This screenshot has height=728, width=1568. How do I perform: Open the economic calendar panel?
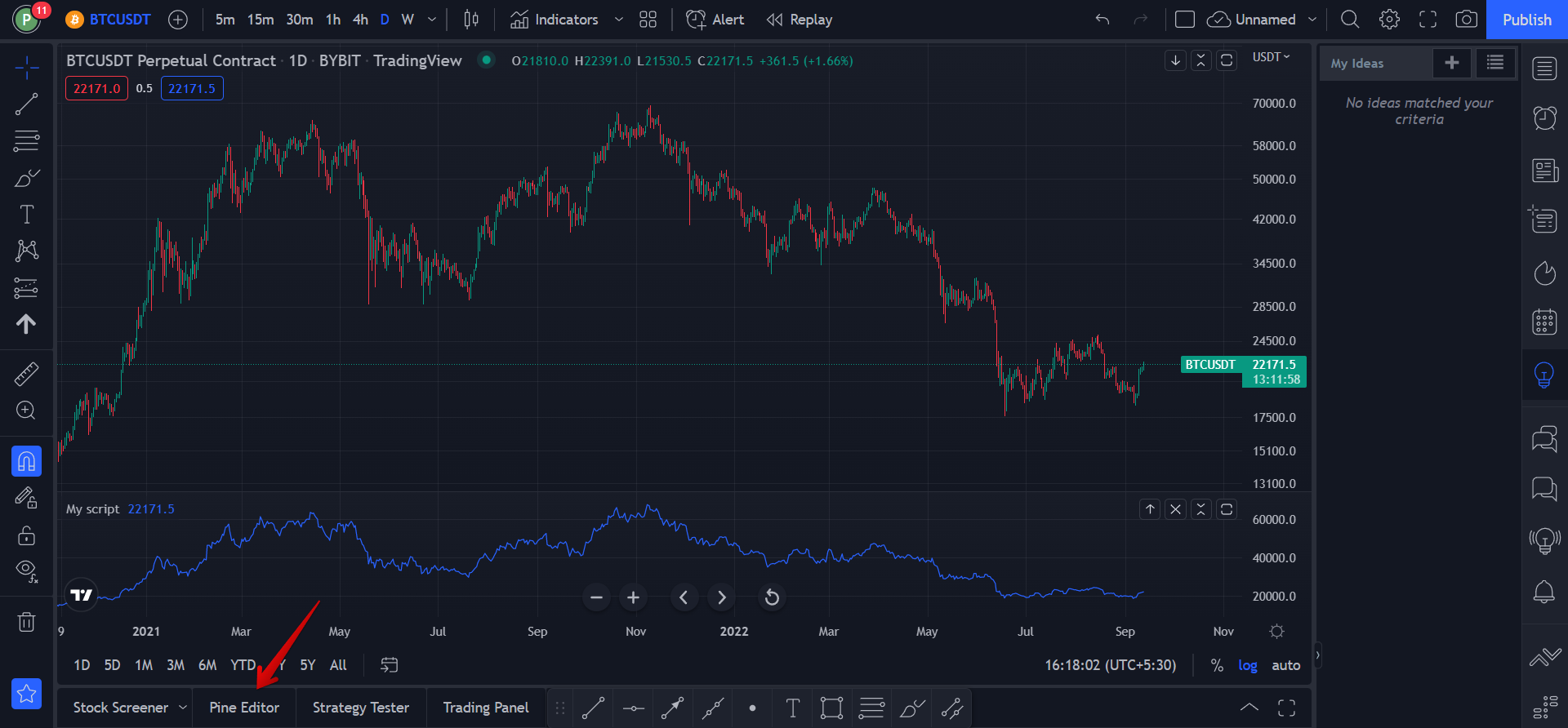click(x=1544, y=322)
